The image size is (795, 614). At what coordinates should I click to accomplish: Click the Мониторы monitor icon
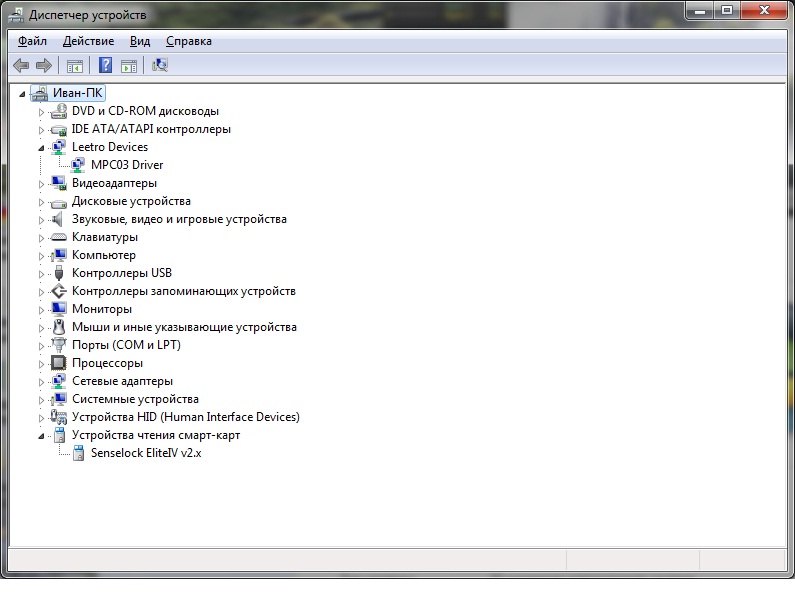point(59,309)
